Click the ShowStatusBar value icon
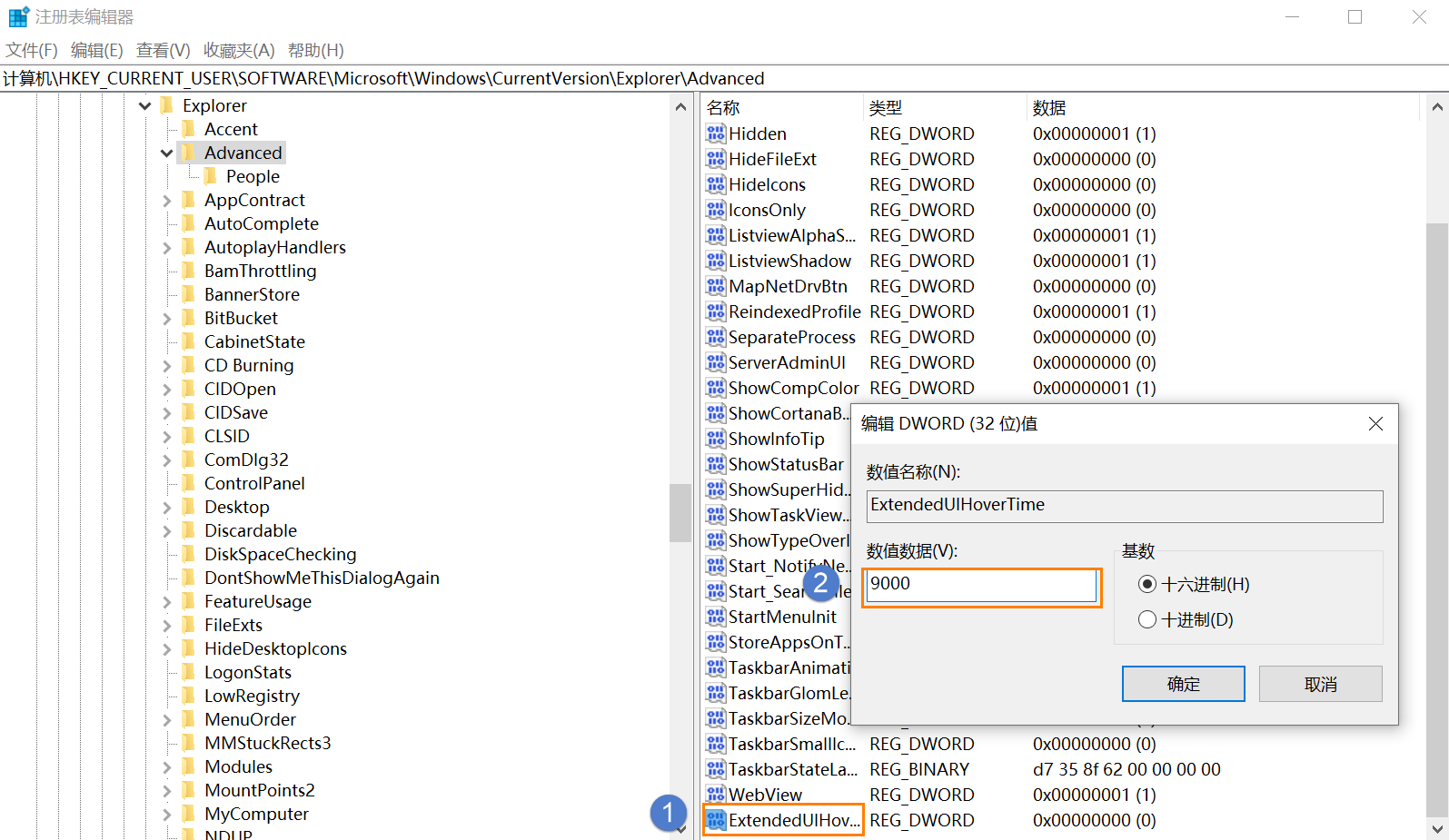Viewport: 1449px width, 840px height. 716,465
